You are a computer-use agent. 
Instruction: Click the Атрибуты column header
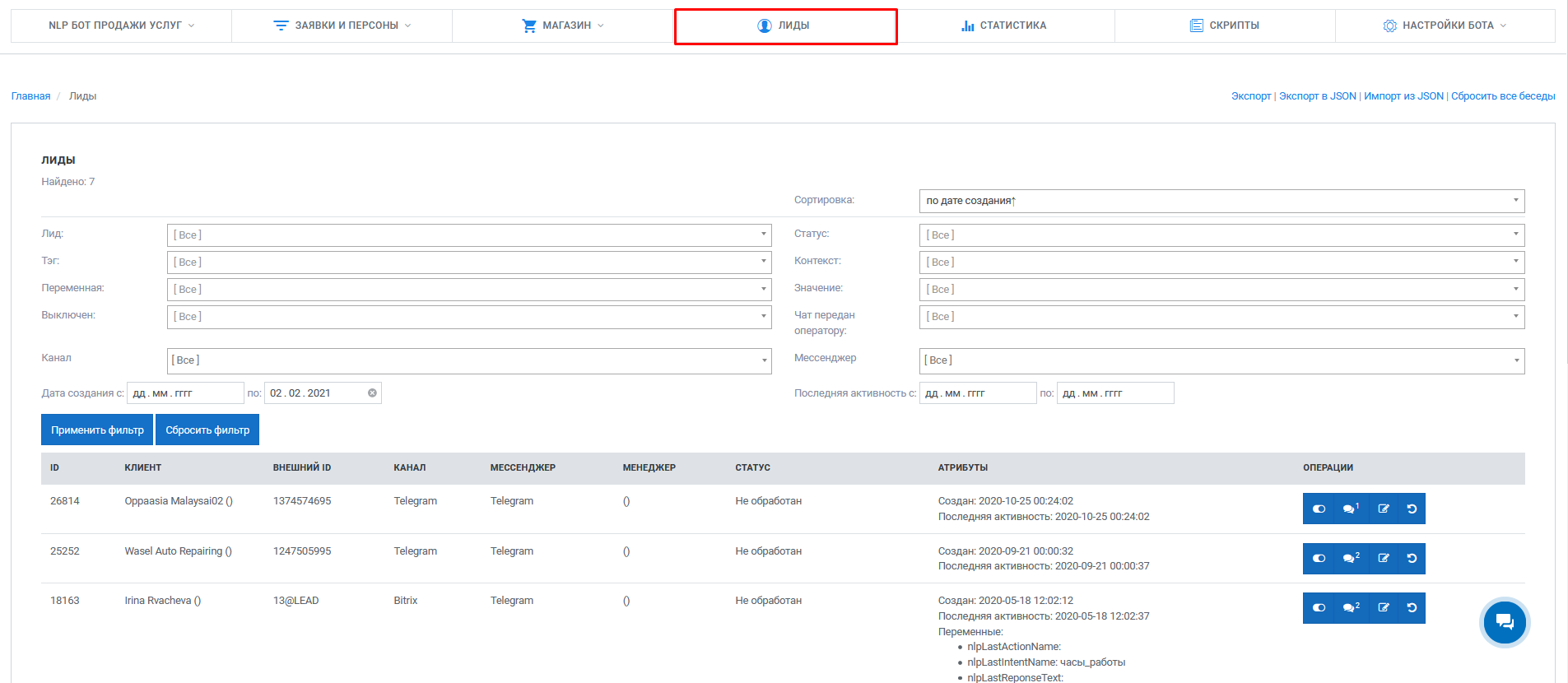[963, 467]
